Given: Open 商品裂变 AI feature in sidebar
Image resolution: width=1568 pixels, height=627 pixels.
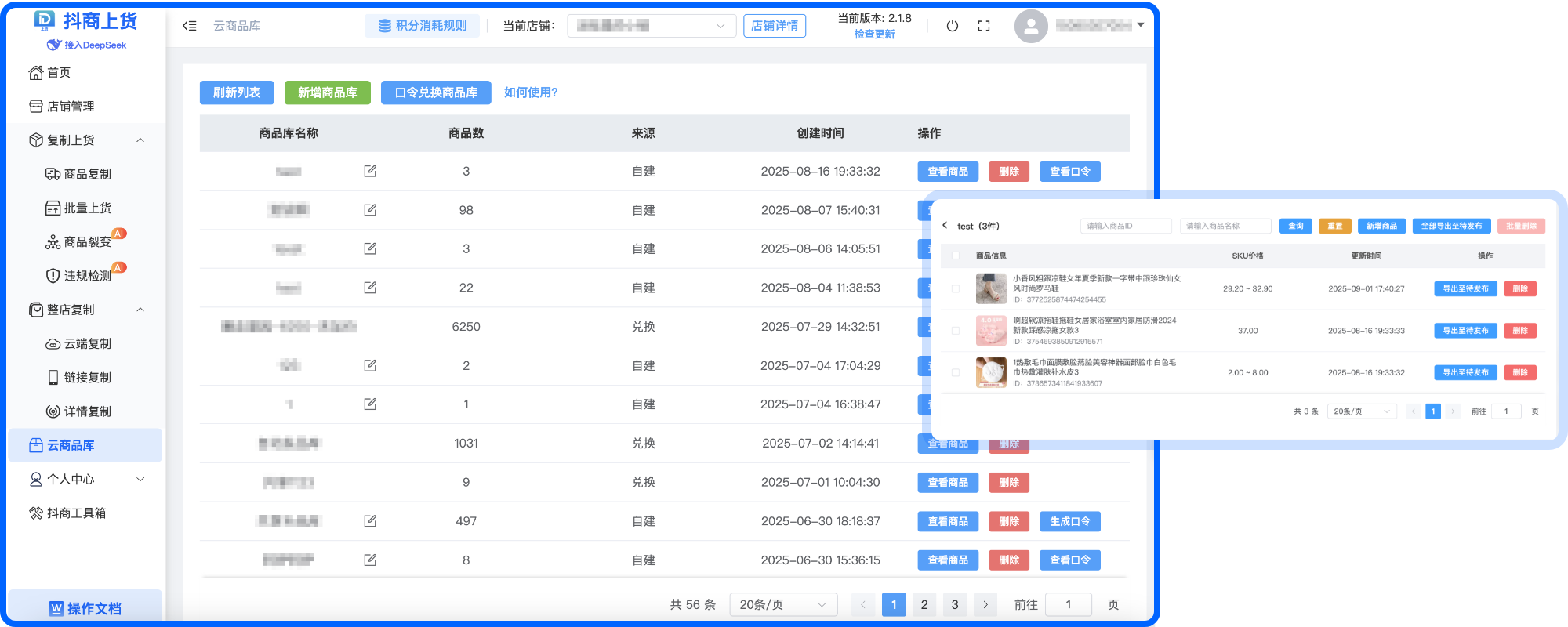Looking at the screenshot, I should point(86,242).
